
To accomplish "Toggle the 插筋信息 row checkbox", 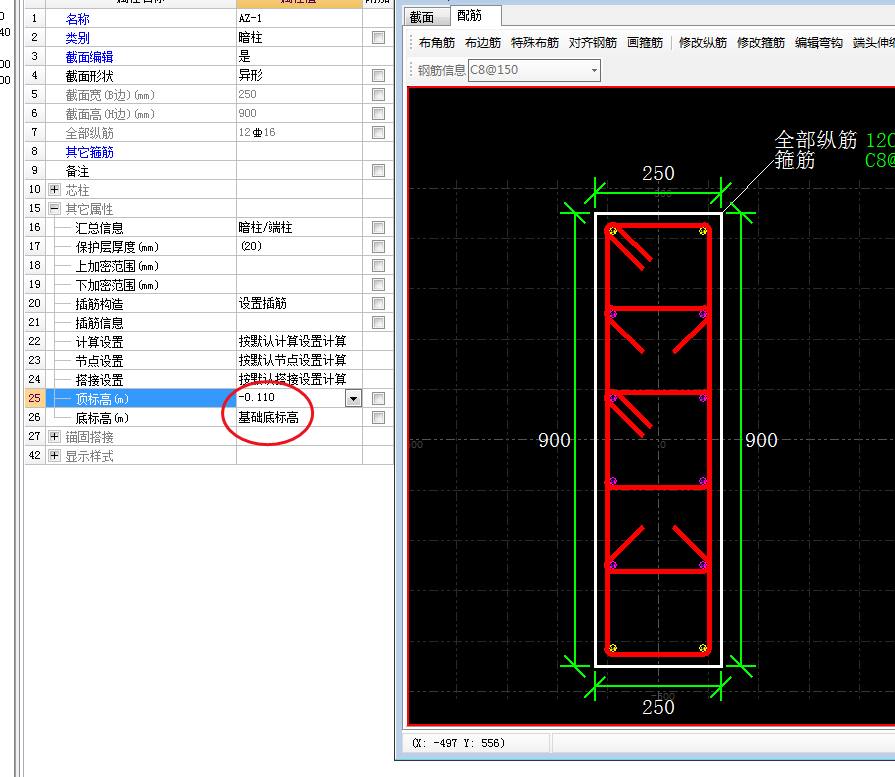I will tap(378, 323).
